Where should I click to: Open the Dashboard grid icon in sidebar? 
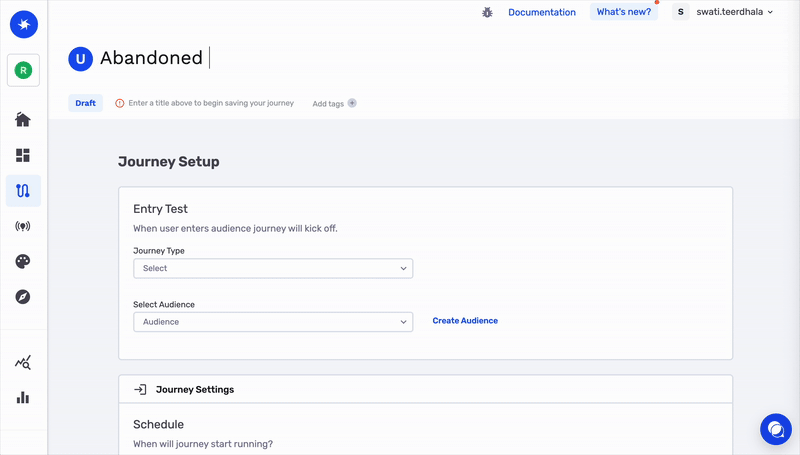(x=23, y=155)
